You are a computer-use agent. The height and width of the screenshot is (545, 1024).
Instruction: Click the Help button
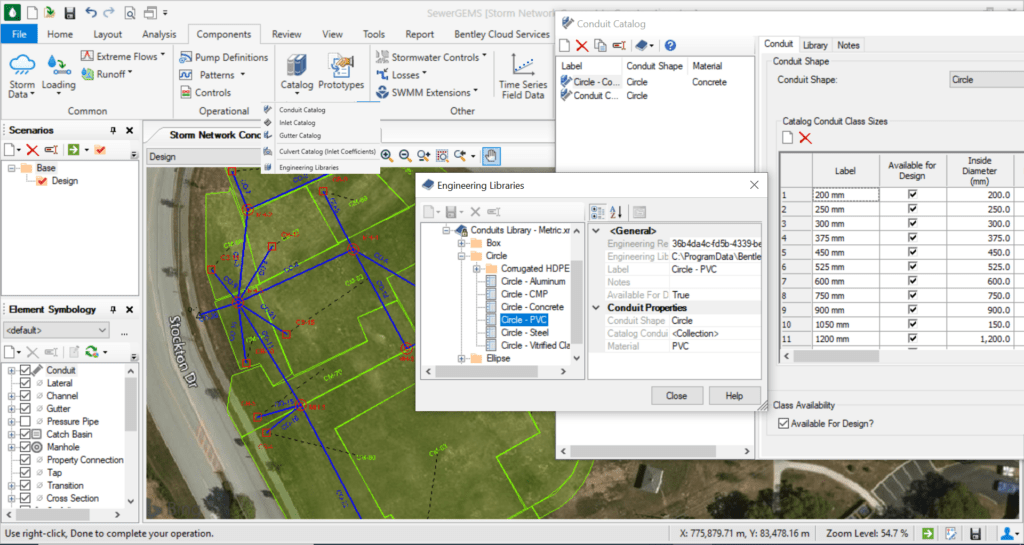click(734, 396)
